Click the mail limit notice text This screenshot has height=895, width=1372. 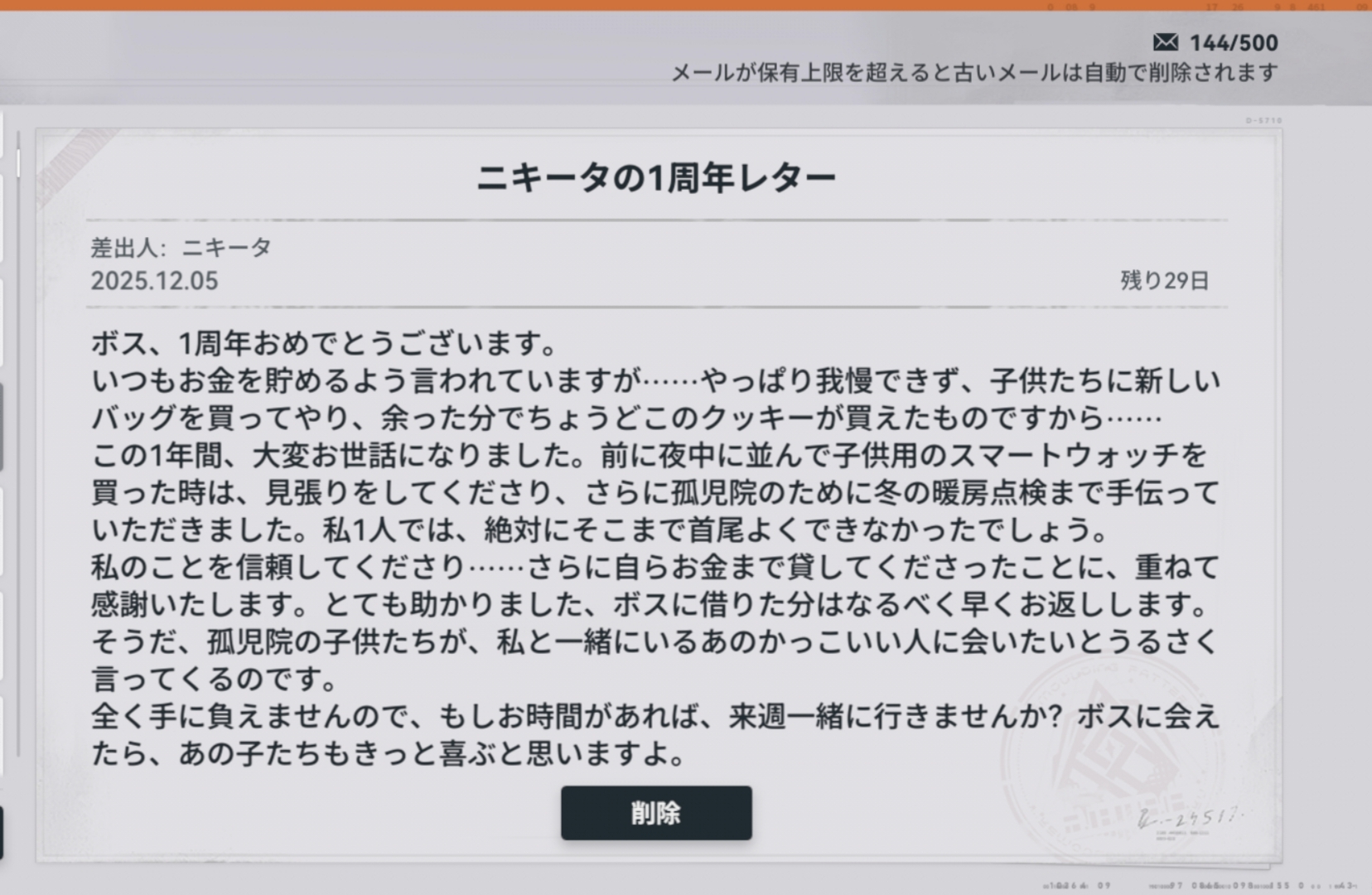click(973, 73)
